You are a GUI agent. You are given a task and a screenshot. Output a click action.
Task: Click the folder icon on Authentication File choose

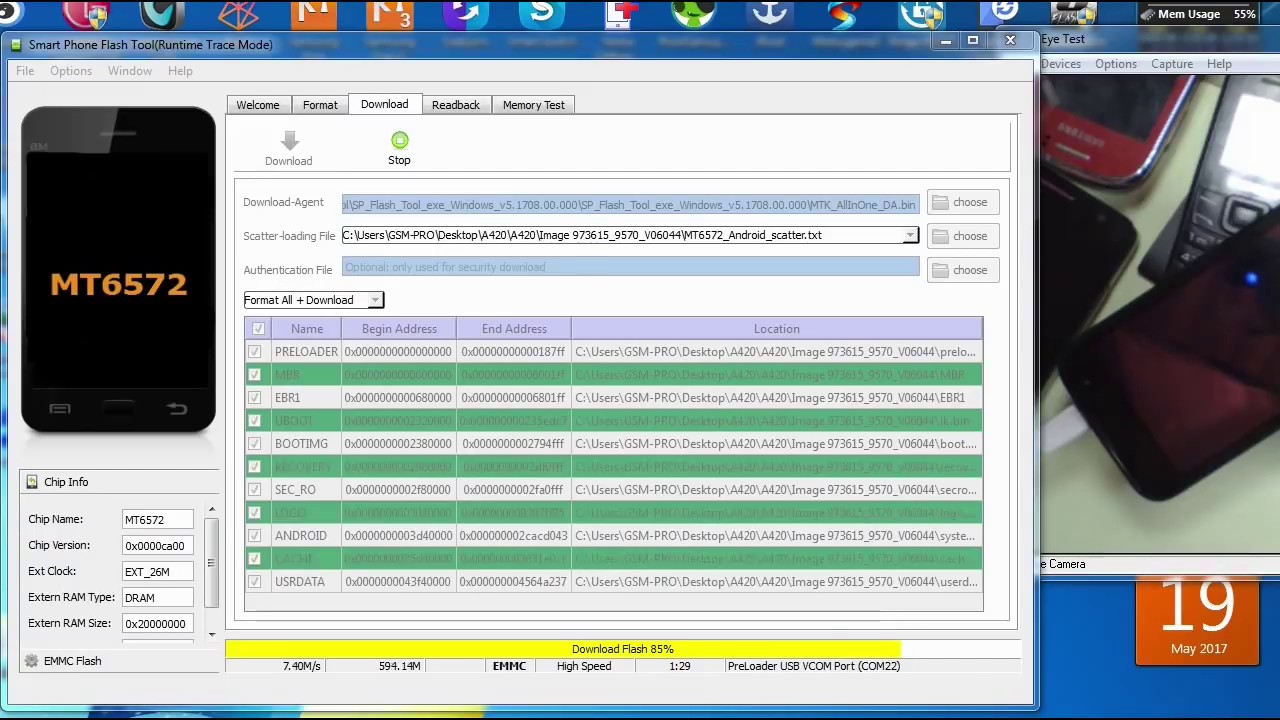point(940,270)
